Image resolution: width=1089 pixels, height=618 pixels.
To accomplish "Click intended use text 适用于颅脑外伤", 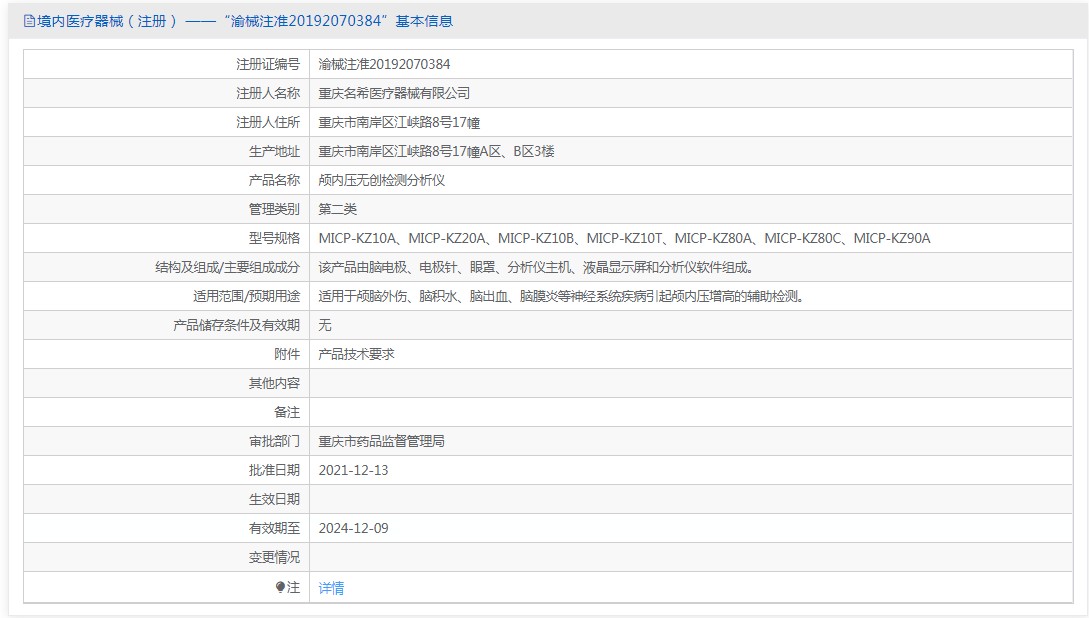I will 561,297.
